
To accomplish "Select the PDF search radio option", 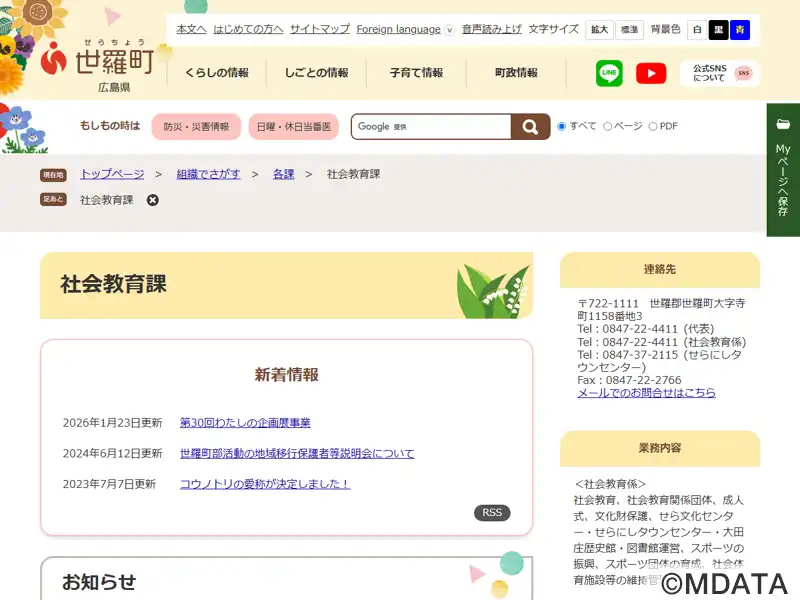I will click(653, 127).
